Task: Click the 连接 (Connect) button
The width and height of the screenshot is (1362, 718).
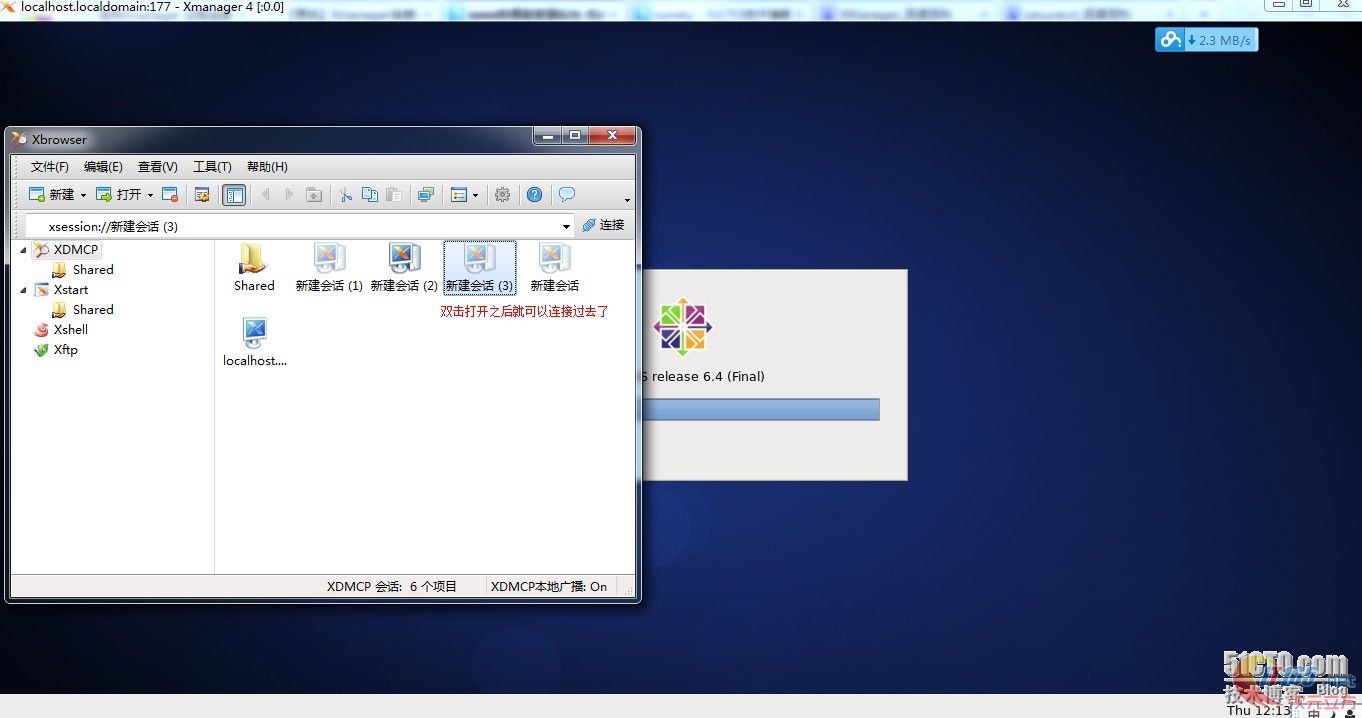Action: (x=603, y=226)
